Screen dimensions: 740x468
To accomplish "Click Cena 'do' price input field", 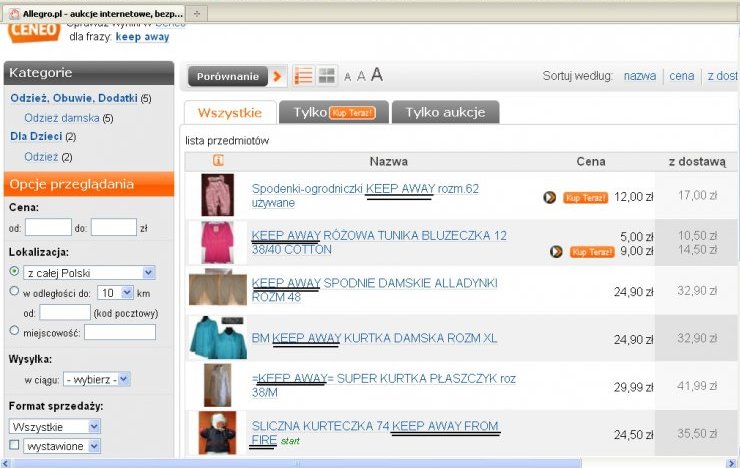I will click(x=114, y=227).
